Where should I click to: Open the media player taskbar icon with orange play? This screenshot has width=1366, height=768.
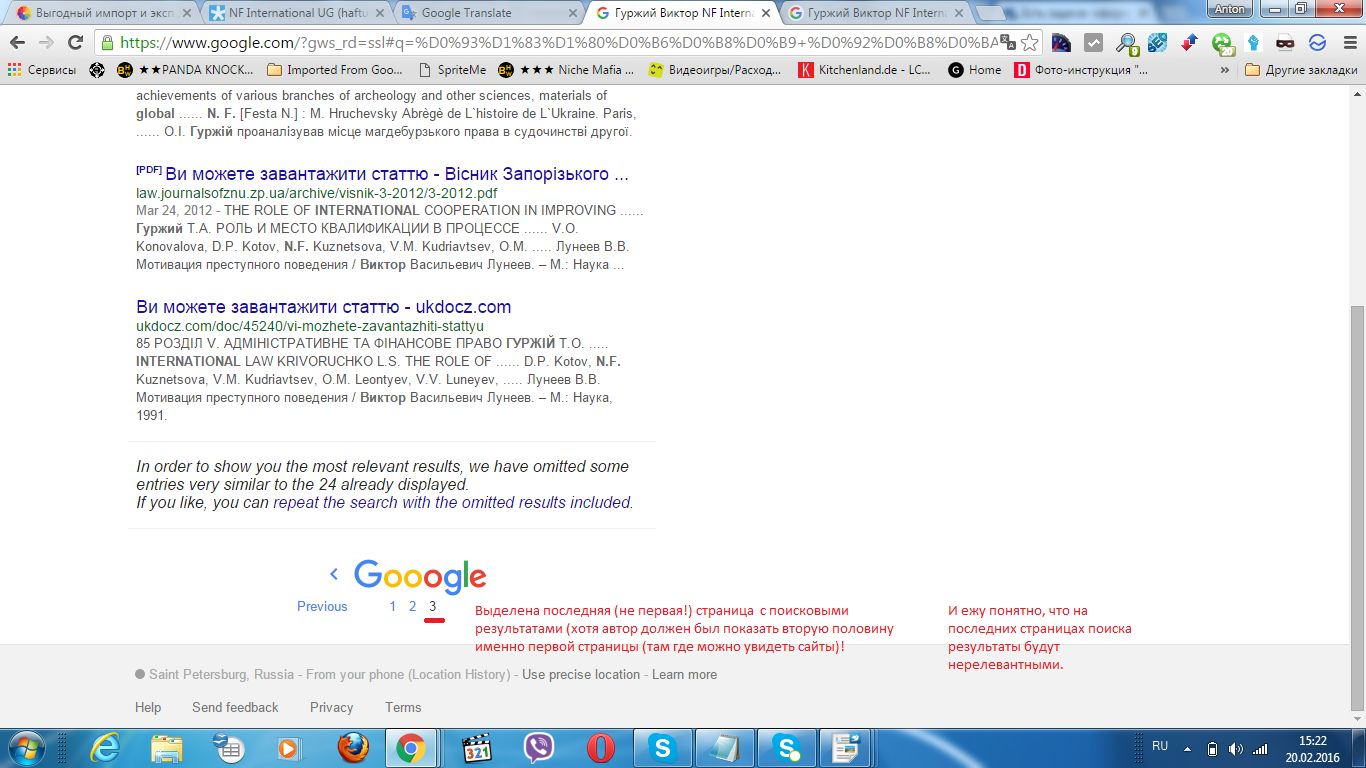[x=290, y=747]
